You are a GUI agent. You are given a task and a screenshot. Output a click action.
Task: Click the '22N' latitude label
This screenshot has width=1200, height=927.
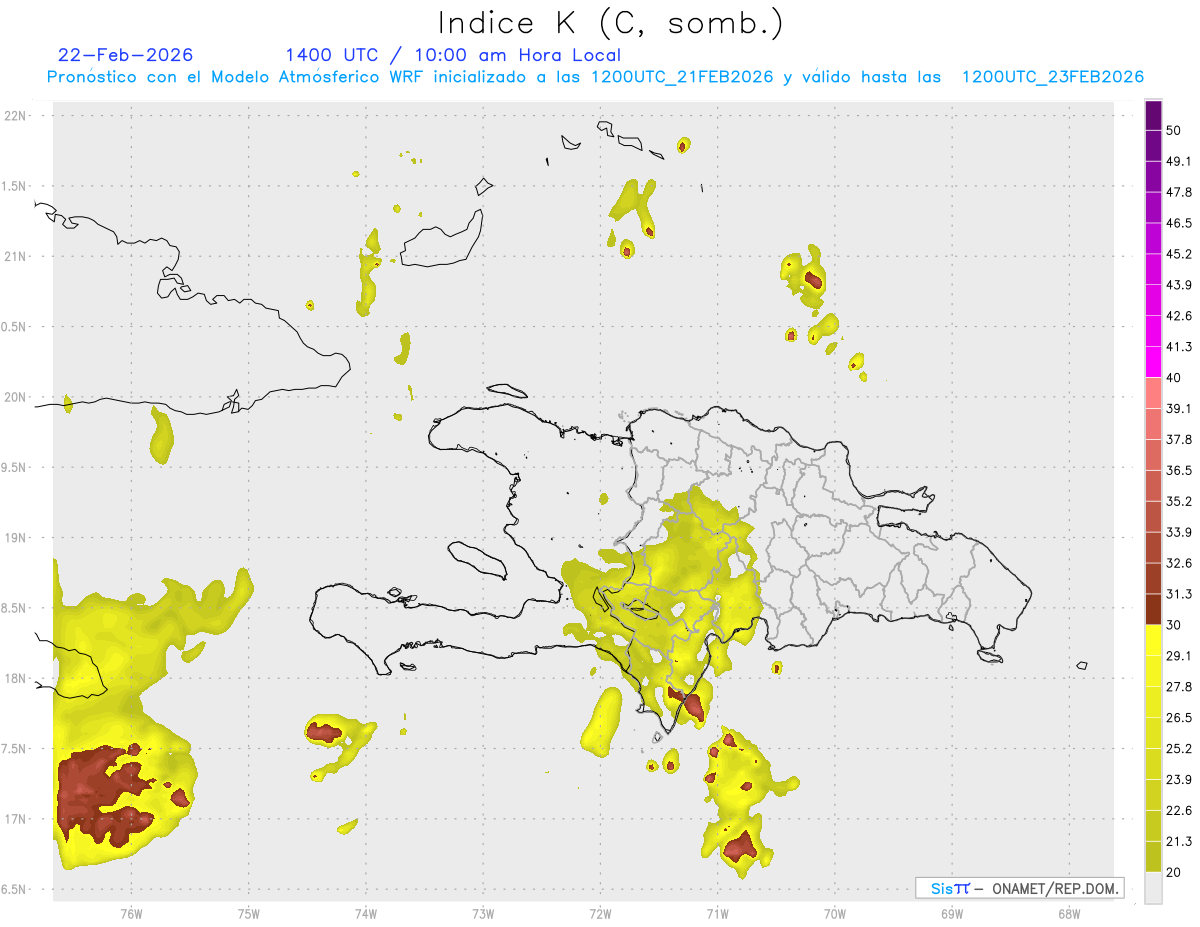pyautogui.click(x=16, y=116)
